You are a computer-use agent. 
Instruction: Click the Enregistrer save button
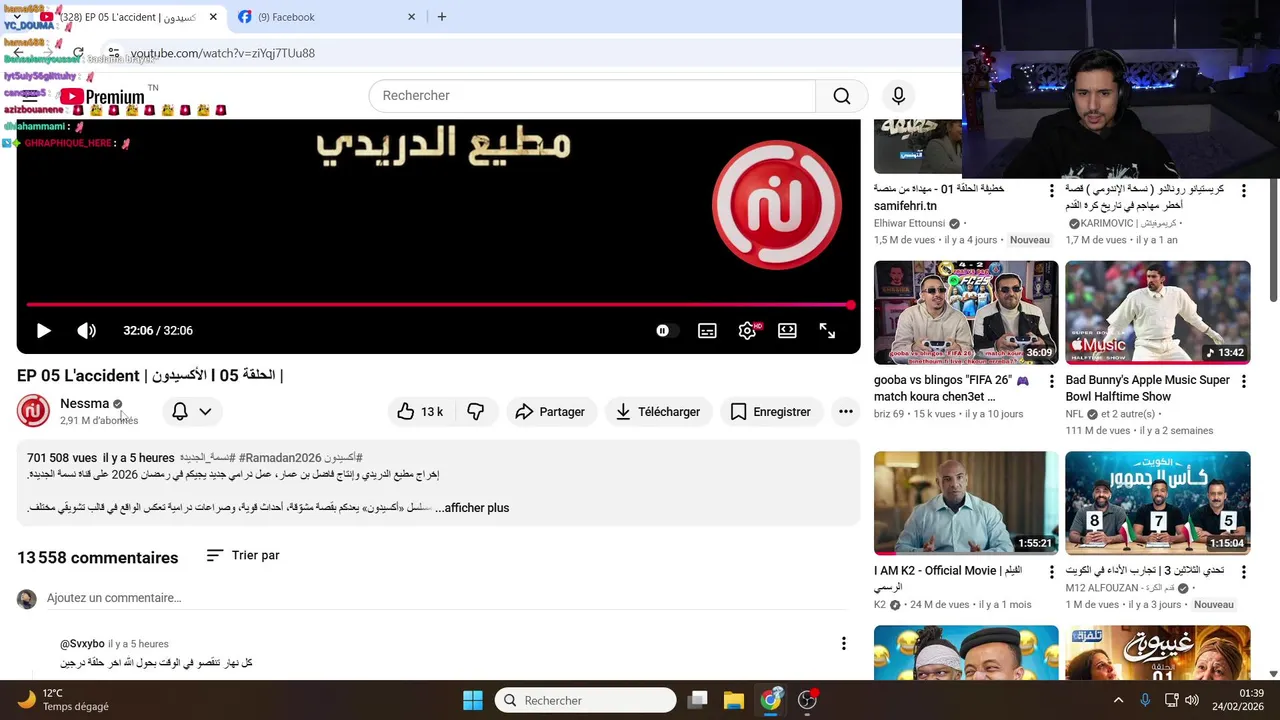[x=770, y=412]
